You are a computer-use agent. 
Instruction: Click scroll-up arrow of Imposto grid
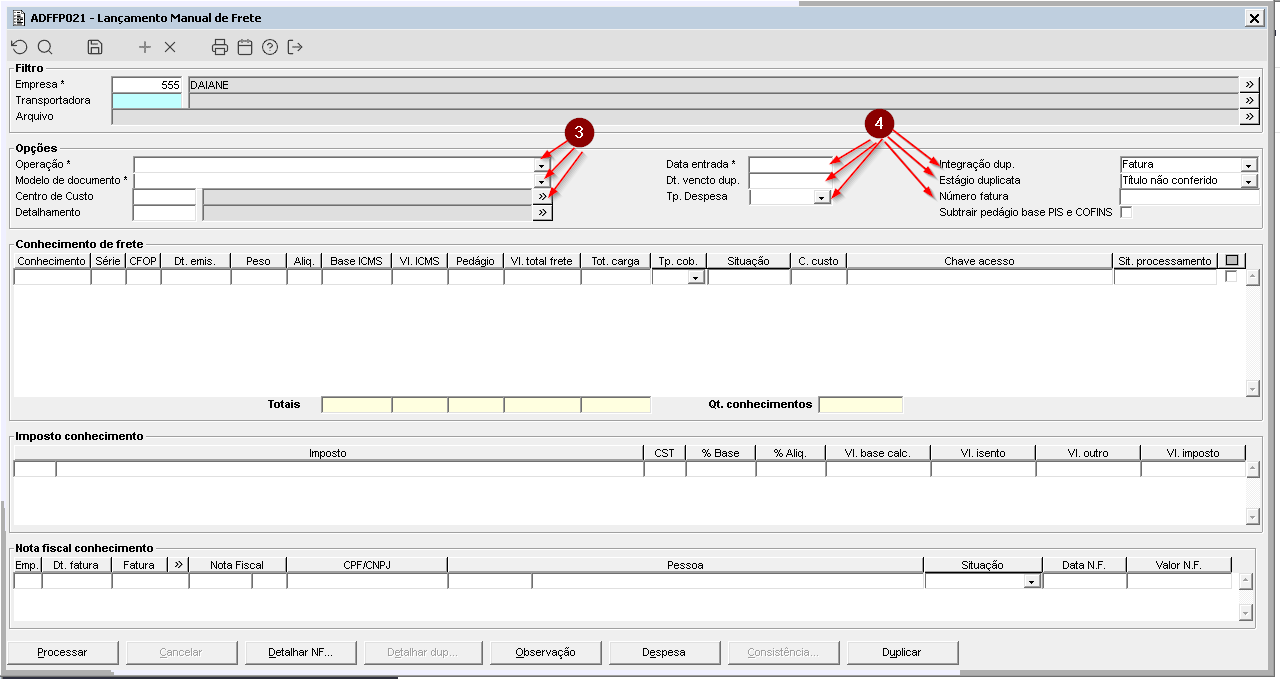(1252, 469)
